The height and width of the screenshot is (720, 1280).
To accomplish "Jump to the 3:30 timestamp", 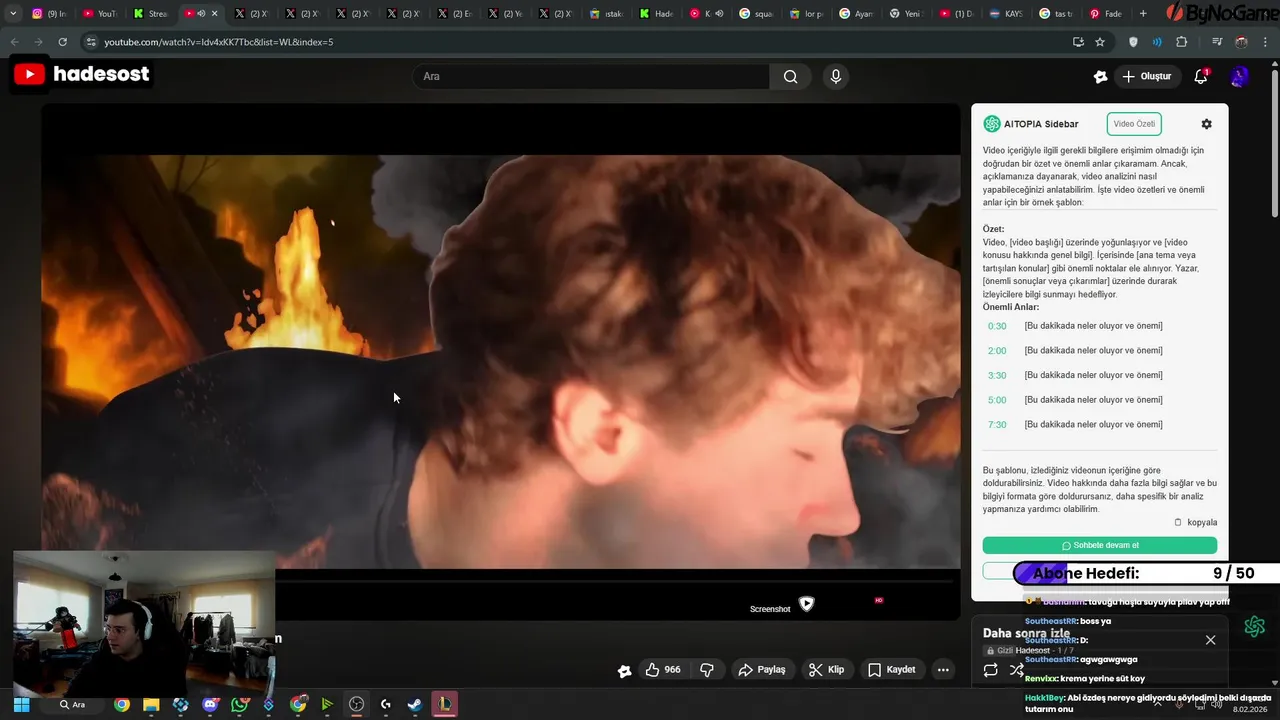I will (997, 376).
